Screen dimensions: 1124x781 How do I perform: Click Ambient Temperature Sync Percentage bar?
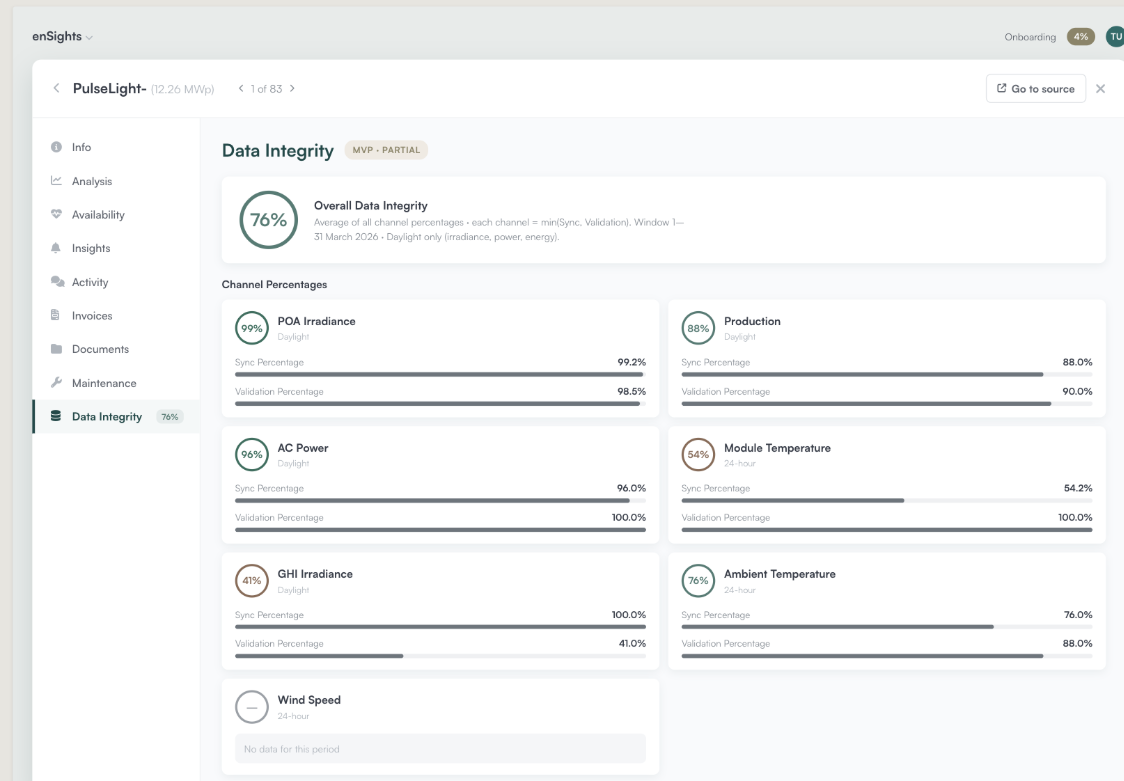887,626
